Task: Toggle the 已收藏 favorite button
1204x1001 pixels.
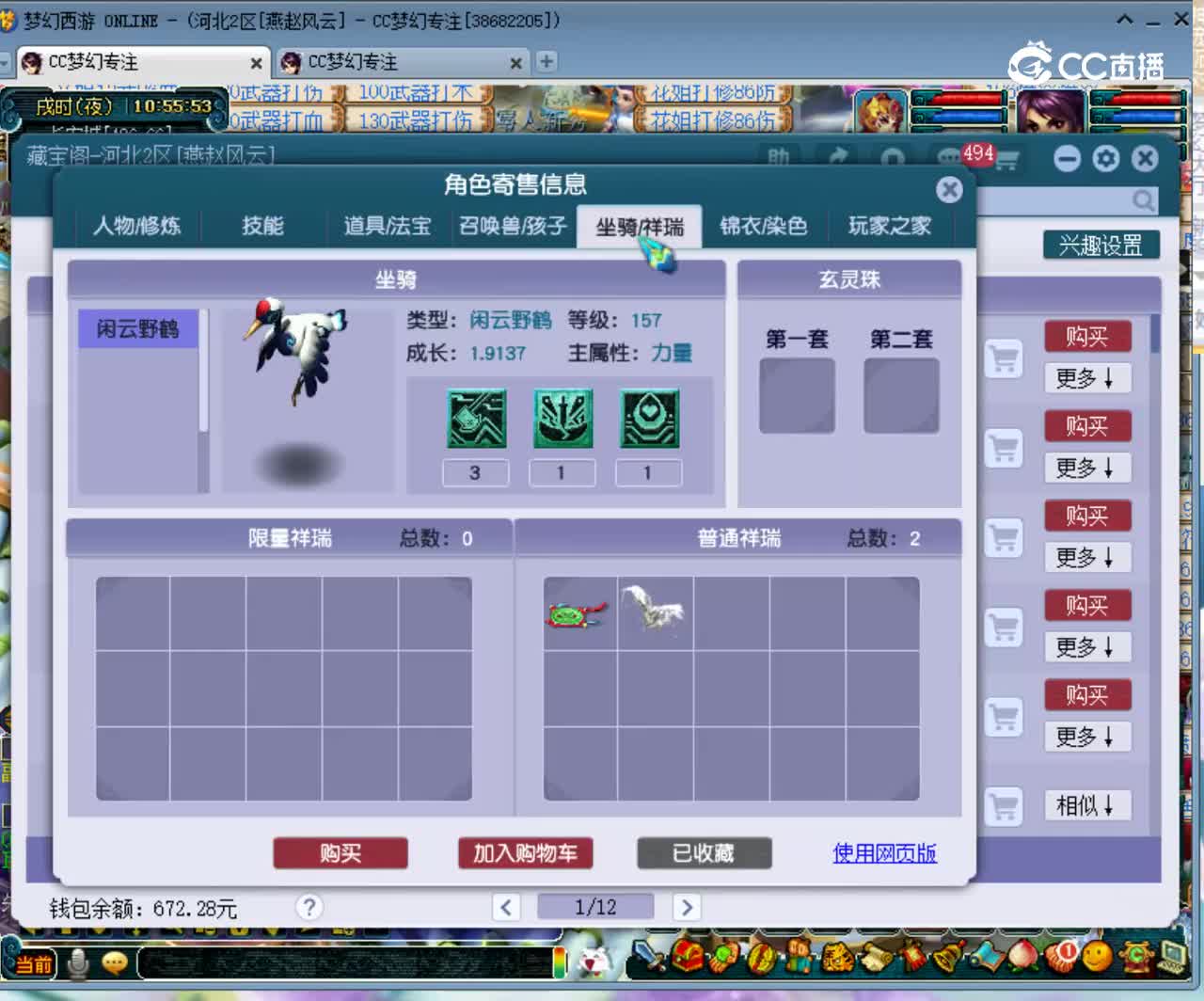Action: click(x=705, y=853)
